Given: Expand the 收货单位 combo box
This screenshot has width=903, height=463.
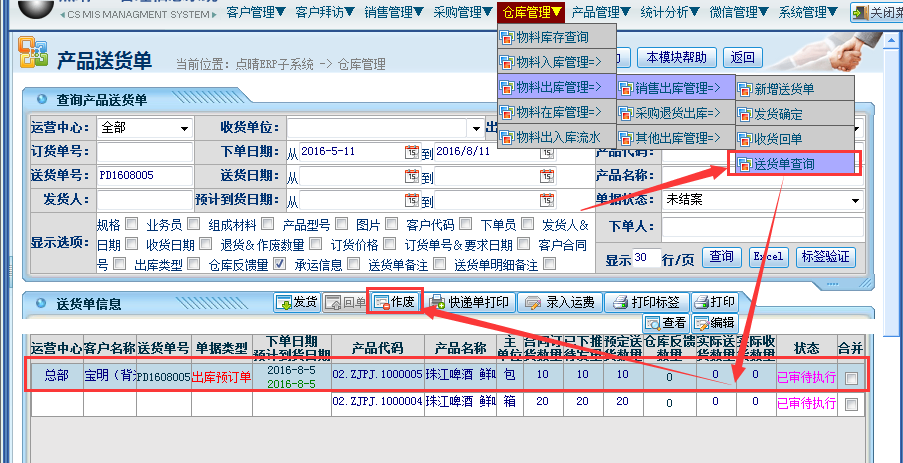Looking at the screenshot, I should pyautogui.click(x=475, y=128).
